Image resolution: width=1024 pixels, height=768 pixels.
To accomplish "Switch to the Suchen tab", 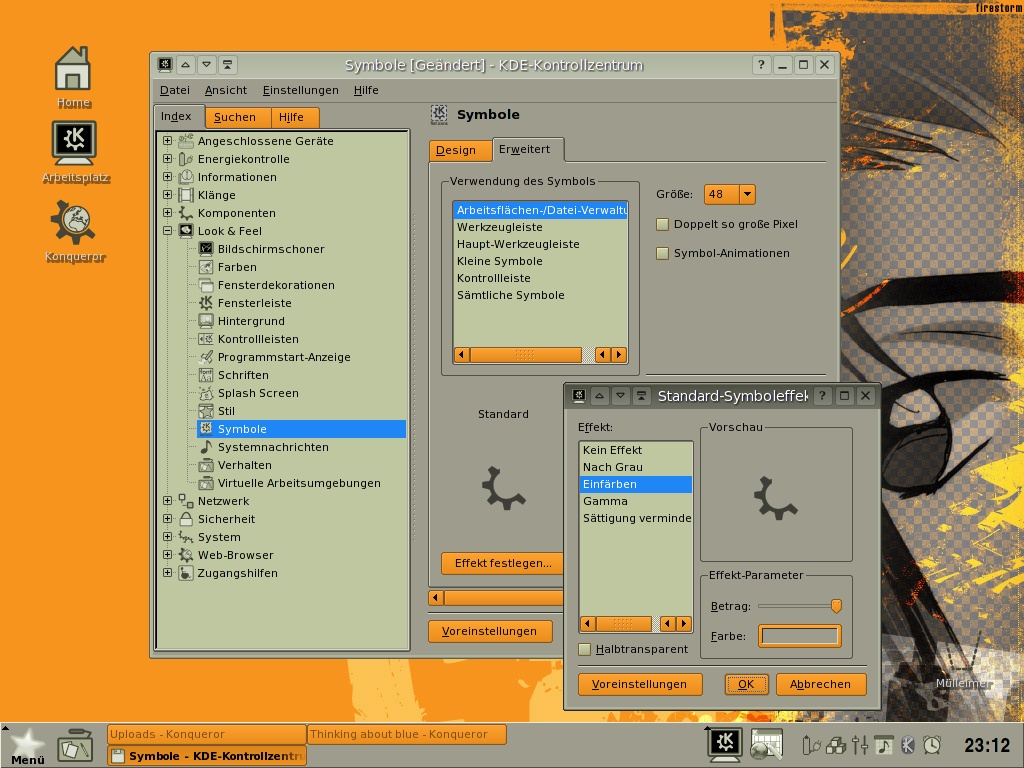I will [x=237, y=117].
